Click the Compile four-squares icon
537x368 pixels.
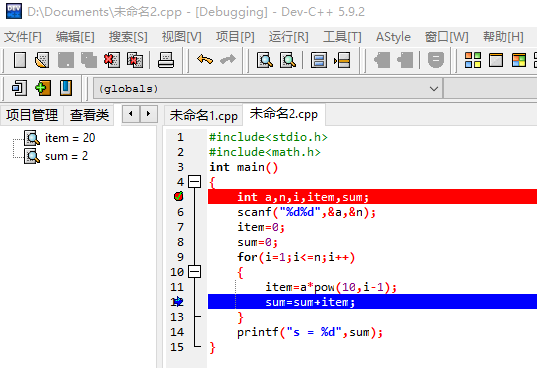[x=473, y=60]
